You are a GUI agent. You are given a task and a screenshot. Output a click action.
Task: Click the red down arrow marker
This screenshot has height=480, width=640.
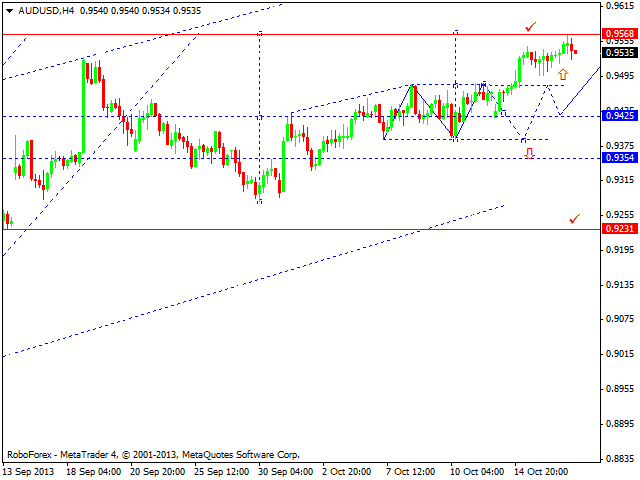click(529, 153)
